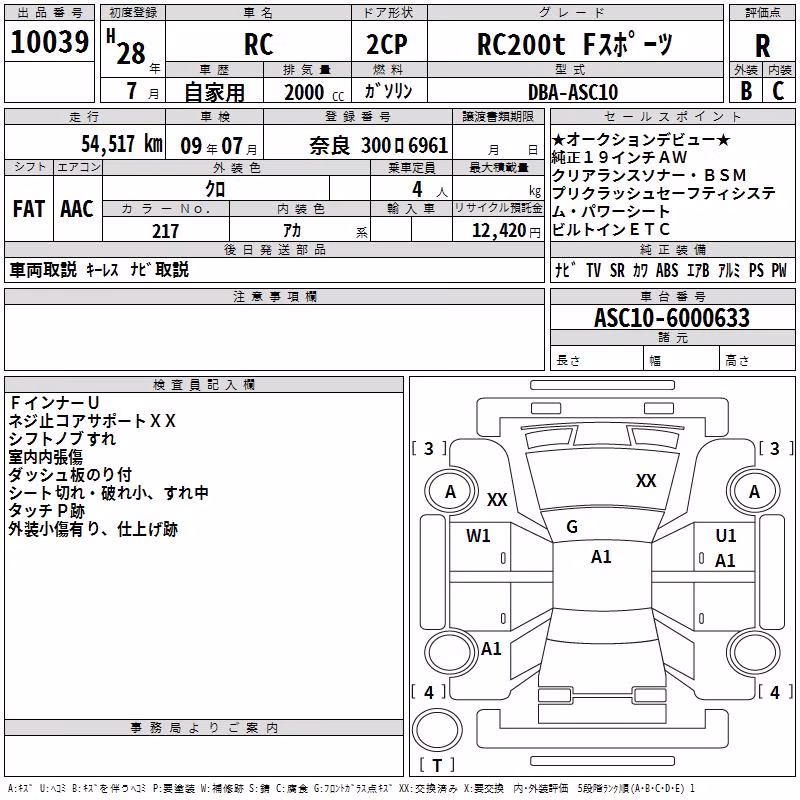Click the vehicle history 自家用

(214, 92)
